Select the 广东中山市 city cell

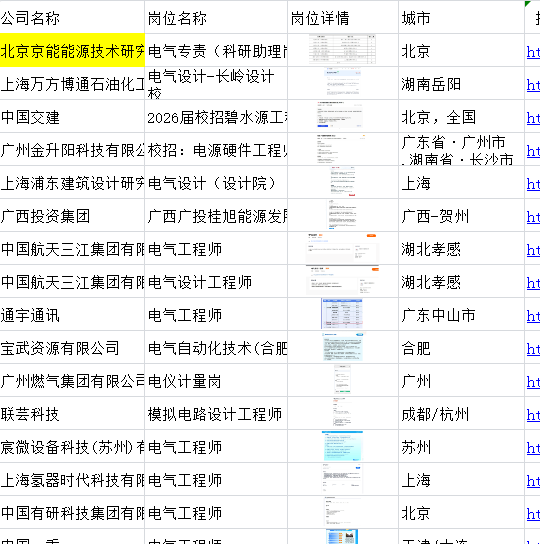[x=461, y=314]
